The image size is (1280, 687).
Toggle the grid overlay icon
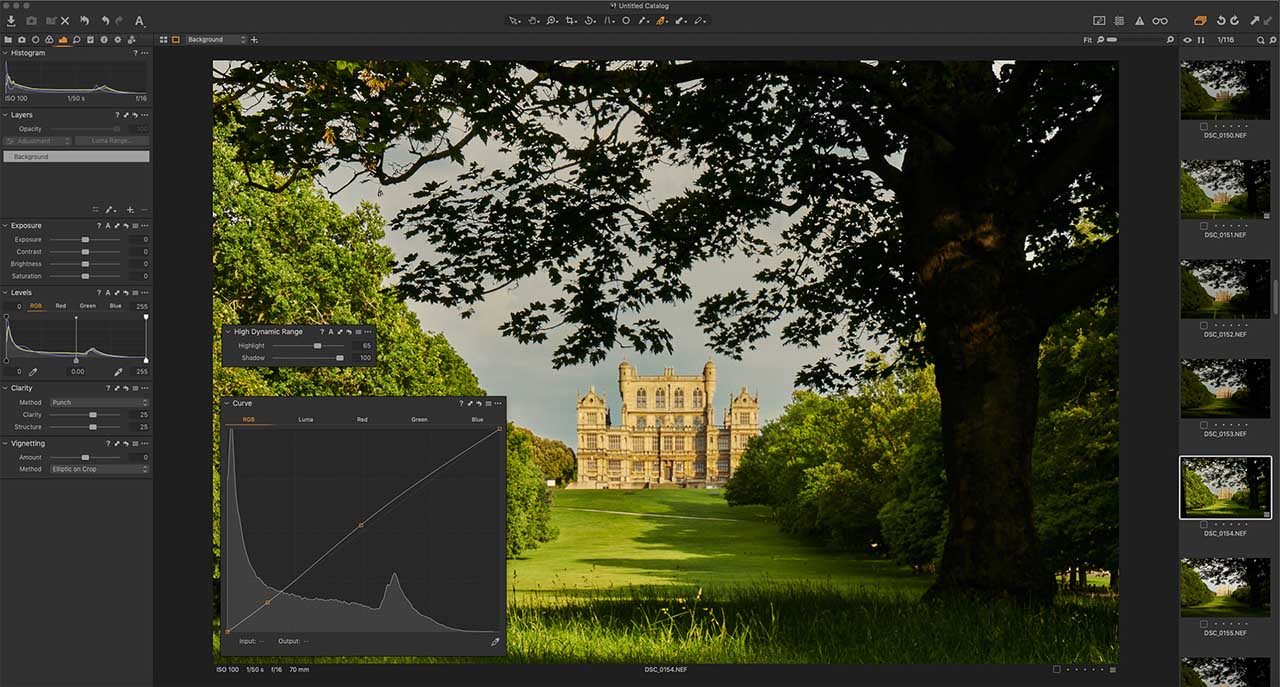pos(1119,20)
